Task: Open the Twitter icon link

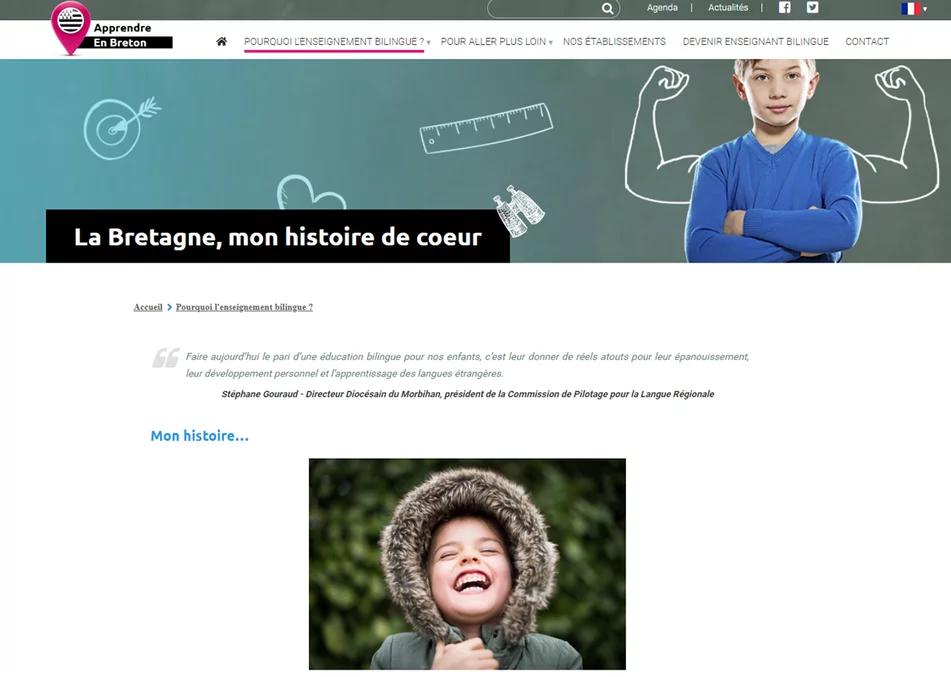Action: [812, 8]
